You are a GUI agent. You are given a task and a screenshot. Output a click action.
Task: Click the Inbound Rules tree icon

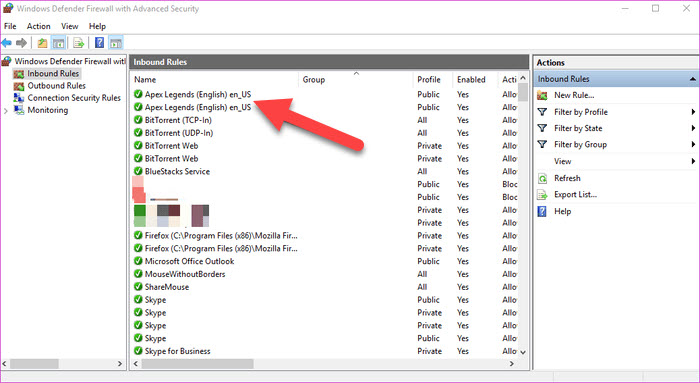19,74
